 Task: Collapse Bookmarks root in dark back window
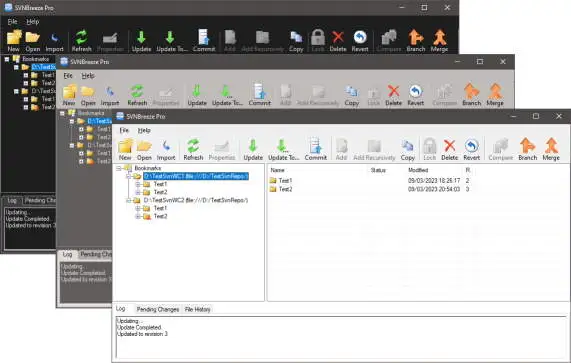(7, 59)
